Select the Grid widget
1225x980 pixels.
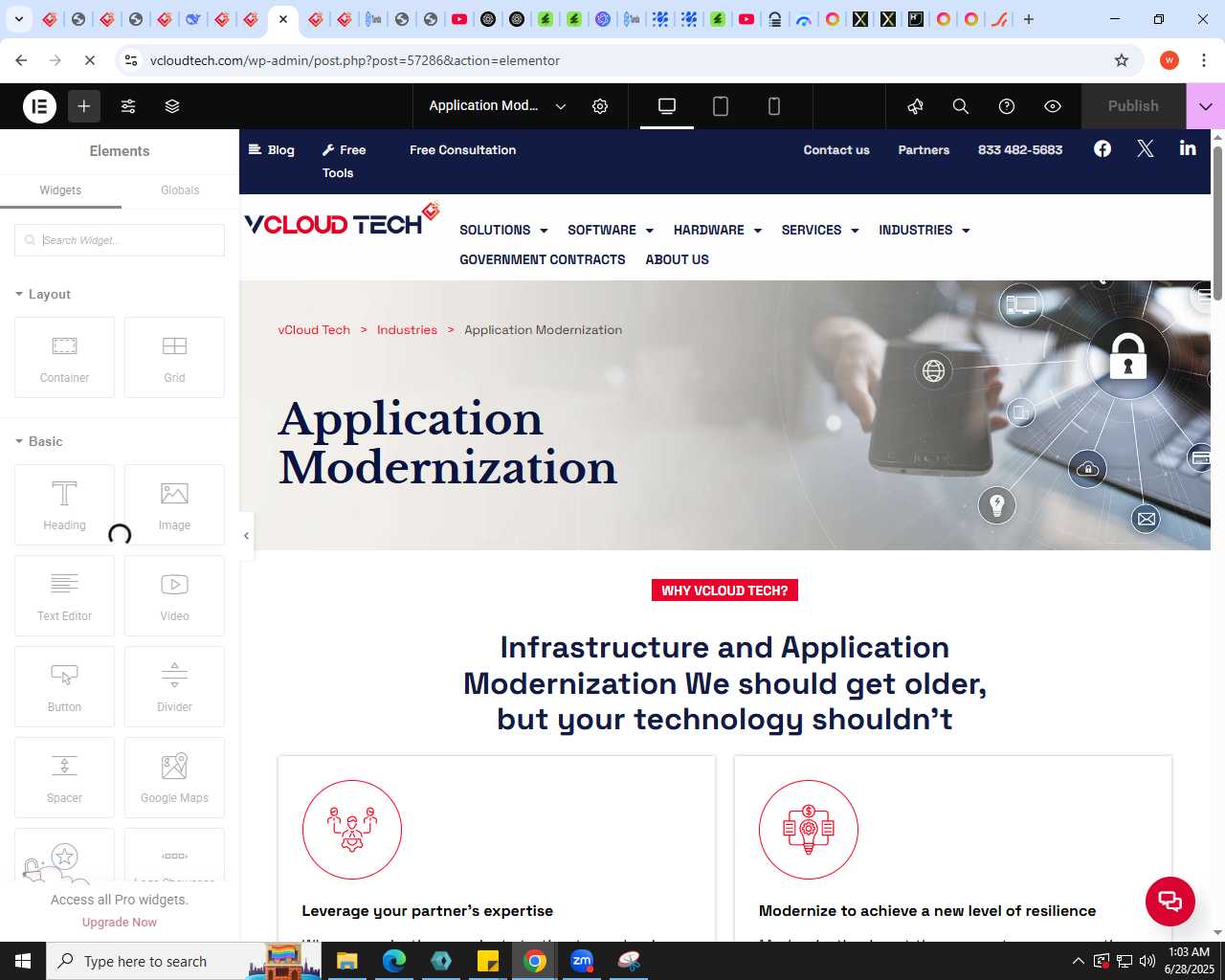tap(174, 358)
